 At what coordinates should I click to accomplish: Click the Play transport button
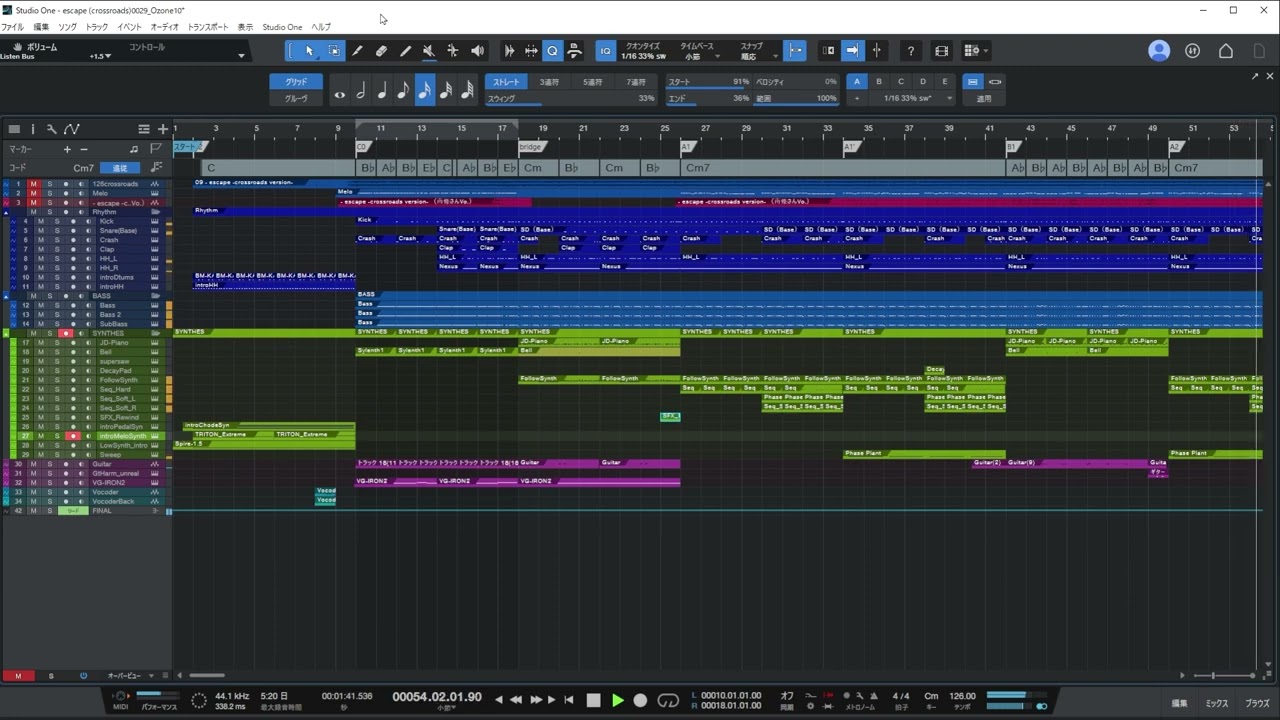tap(617, 700)
